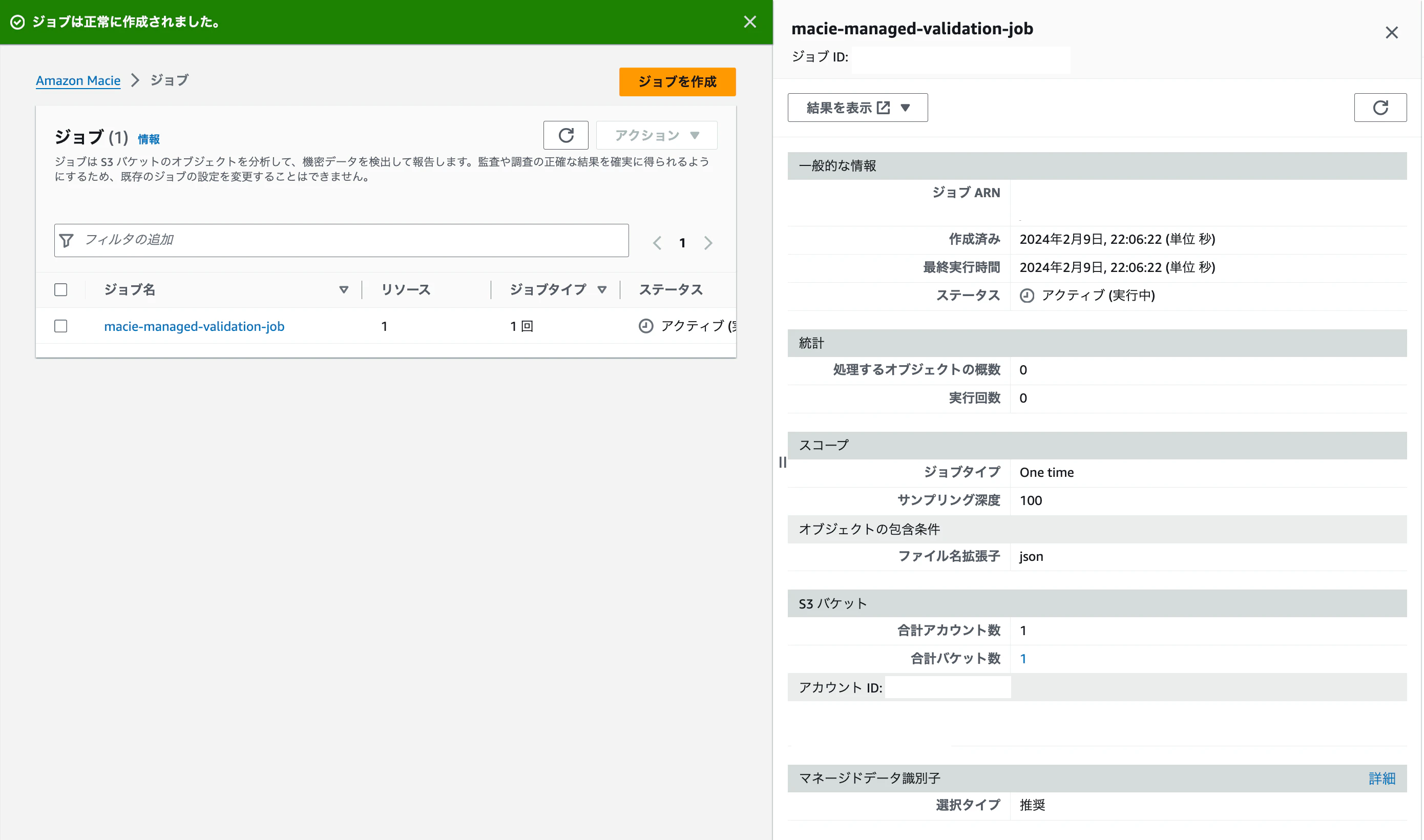Dismiss the green success notification banner
The image size is (1424, 840).
pyautogui.click(x=749, y=22)
